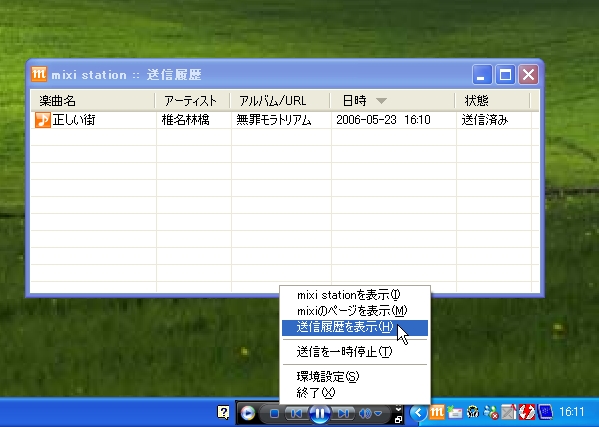Go to previous track in the player toolbar
Viewport: 599px width, 427px height.
tap(296, 414)
